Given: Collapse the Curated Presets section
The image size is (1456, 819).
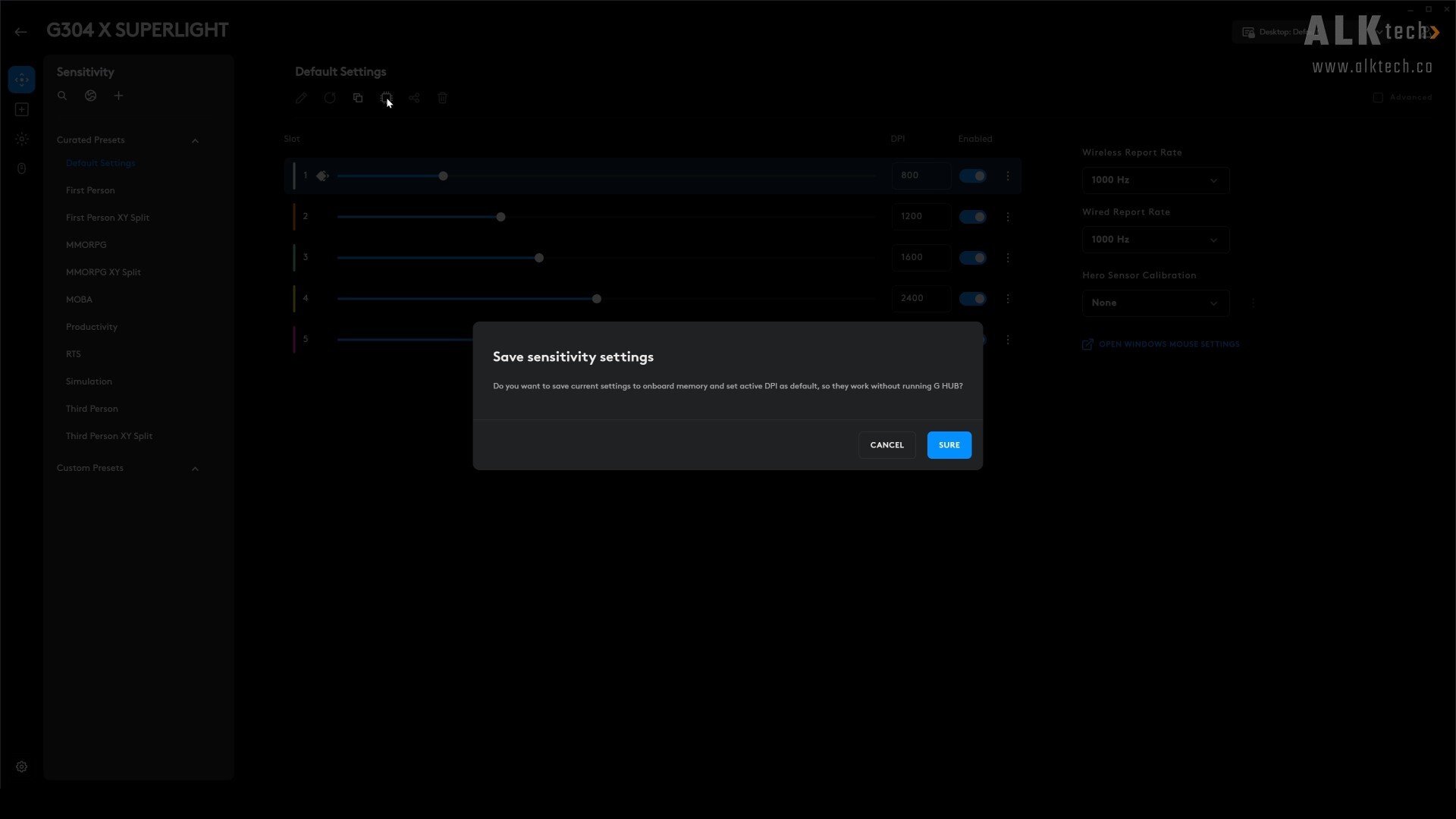Looking at the screenshot, I should [x=195, y=140].
